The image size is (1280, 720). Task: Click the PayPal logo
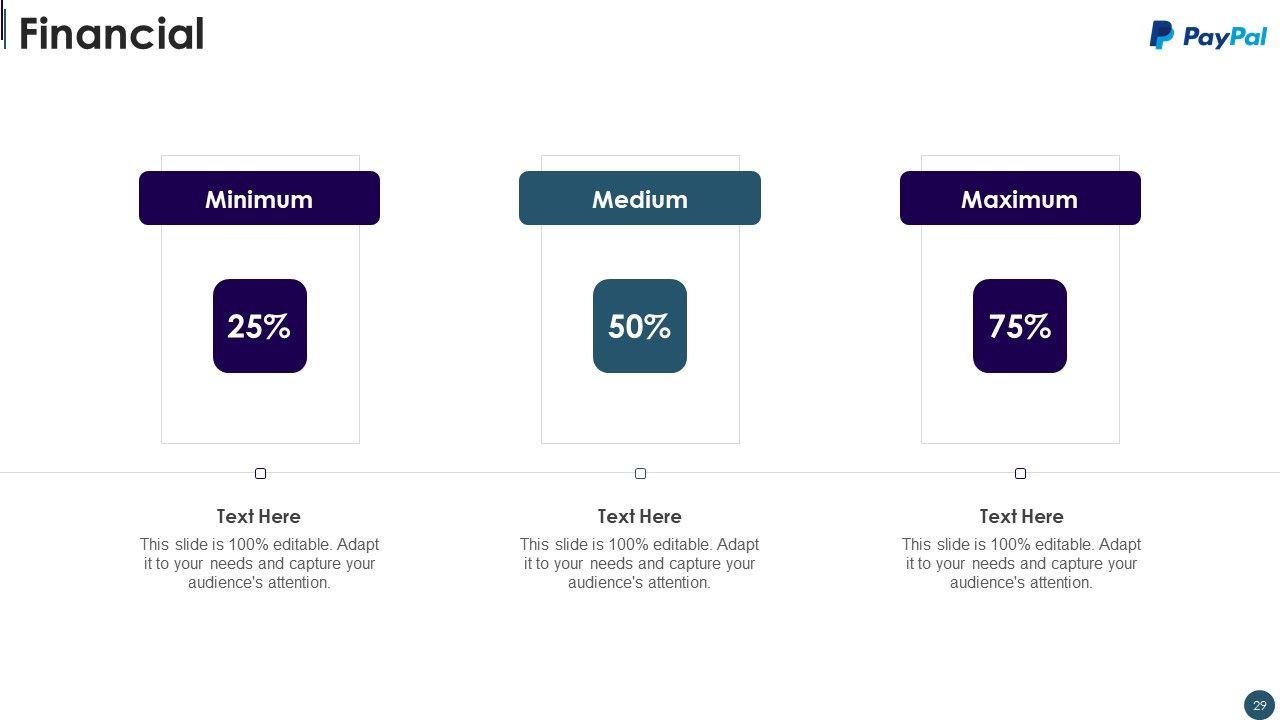coord(1208,35)
